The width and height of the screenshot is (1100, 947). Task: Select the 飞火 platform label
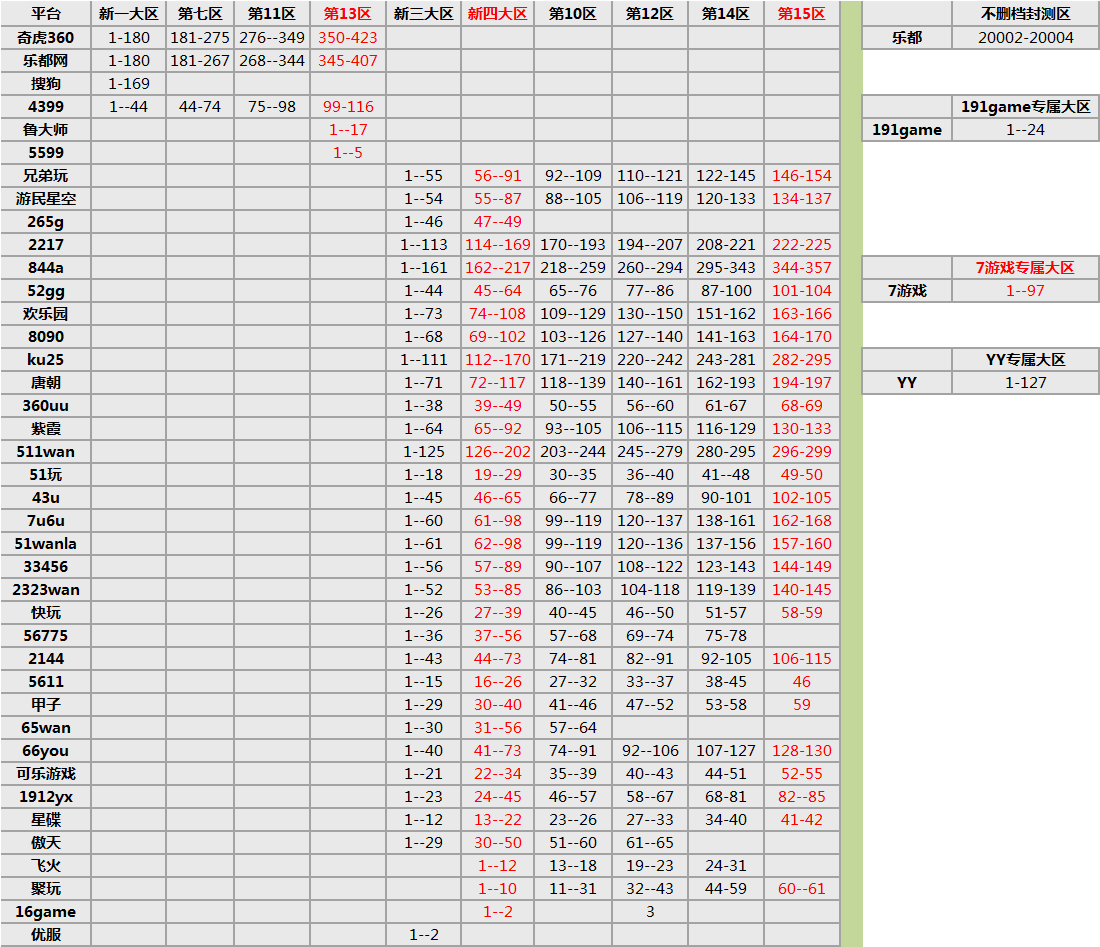pyautogui.click(x=46, y=866)
